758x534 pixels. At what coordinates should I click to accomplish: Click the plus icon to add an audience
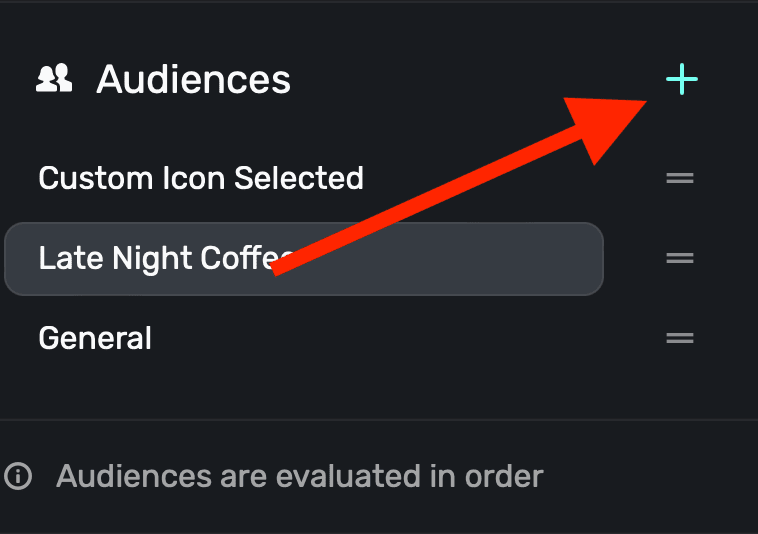(682, 79)
